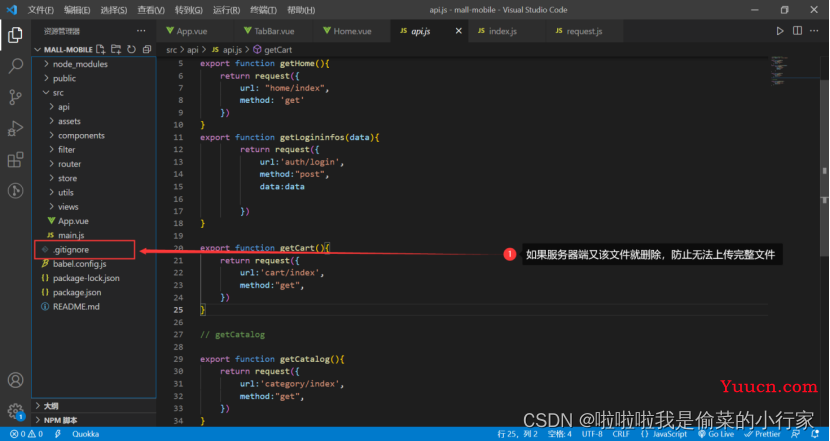Switch to the Home.vue tab
This screenshot has width=830, height=441.
(x=351, y=31)
